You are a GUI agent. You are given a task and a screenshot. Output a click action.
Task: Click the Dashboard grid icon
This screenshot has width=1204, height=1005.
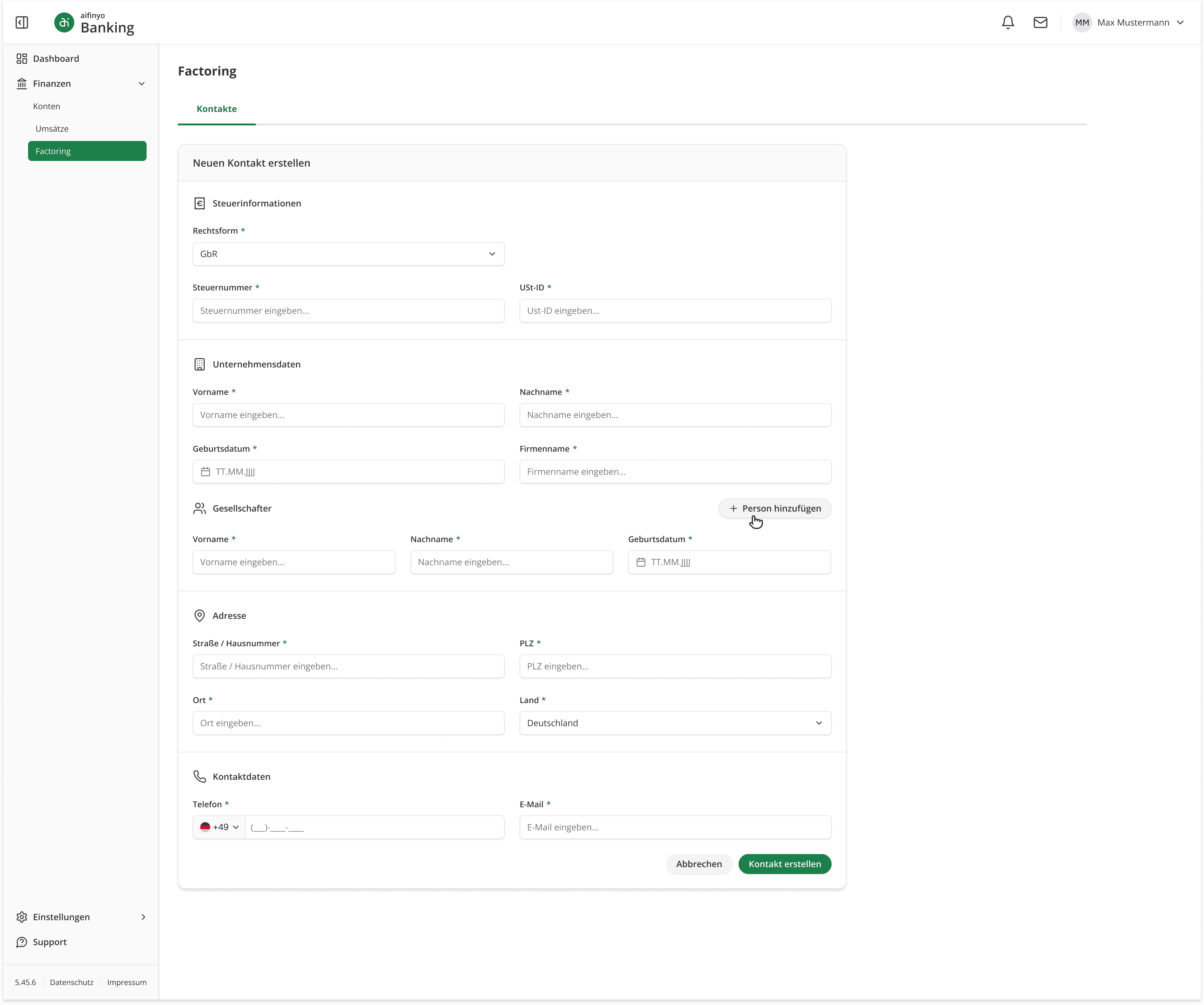22,58
